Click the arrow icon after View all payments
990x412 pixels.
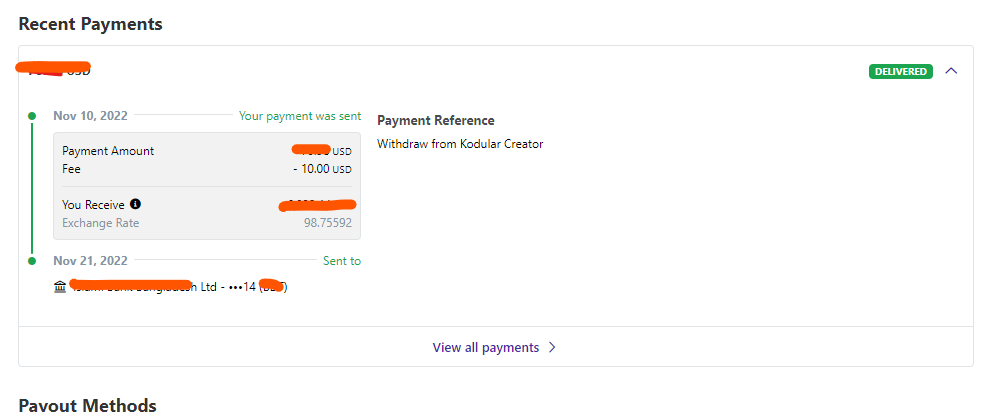[553, 348]
